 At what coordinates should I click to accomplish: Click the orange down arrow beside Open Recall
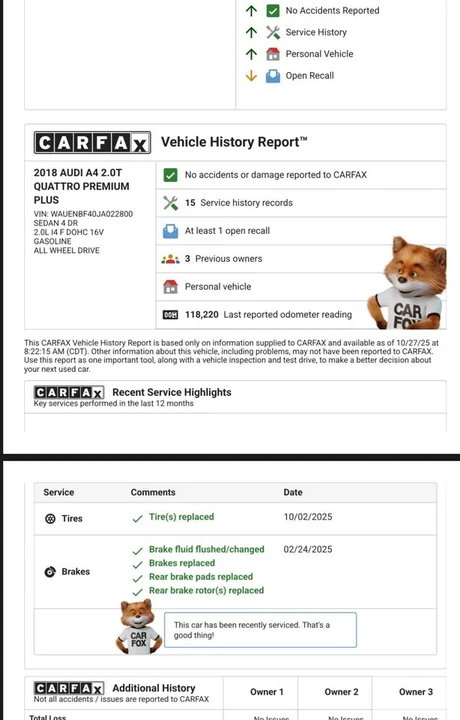click(251, 76)
